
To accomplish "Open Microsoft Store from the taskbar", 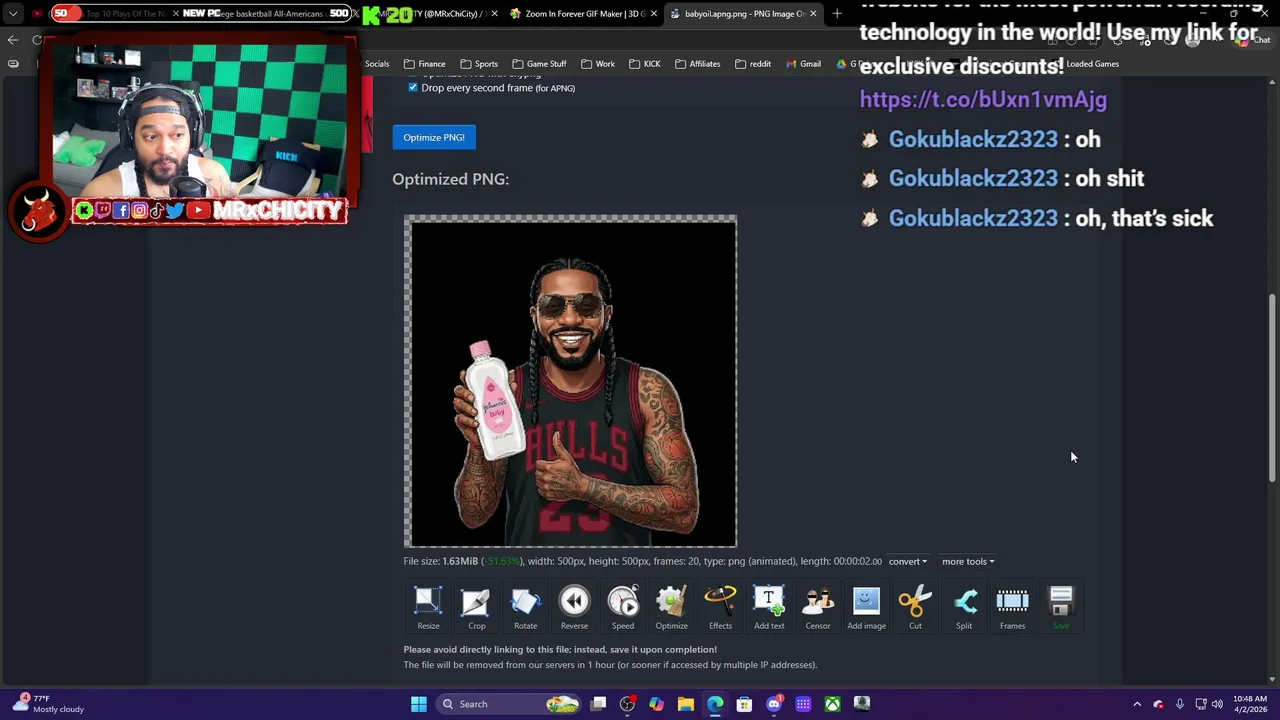I will [744, 704].
